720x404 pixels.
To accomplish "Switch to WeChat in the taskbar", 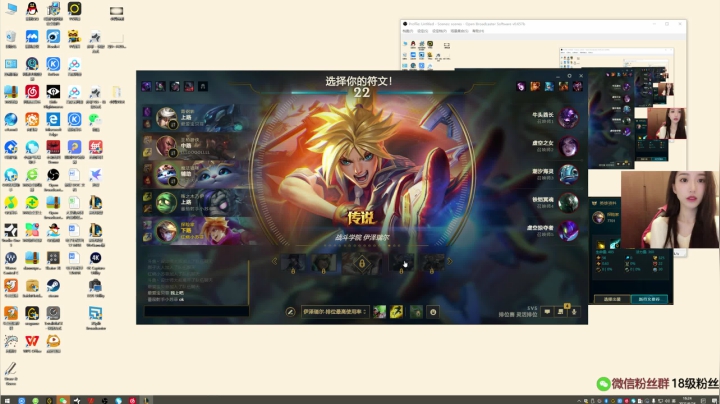I will (x=63, y=400).
